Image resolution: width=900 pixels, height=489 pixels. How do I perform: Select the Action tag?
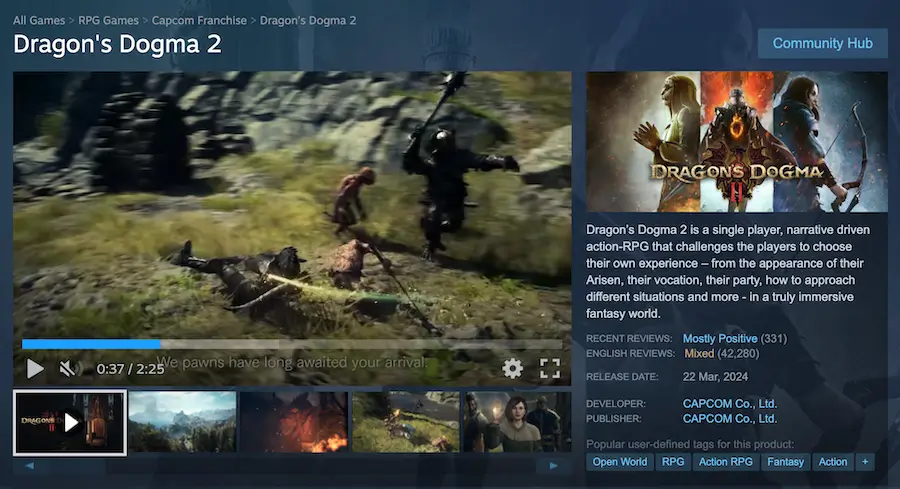(832, 462)
